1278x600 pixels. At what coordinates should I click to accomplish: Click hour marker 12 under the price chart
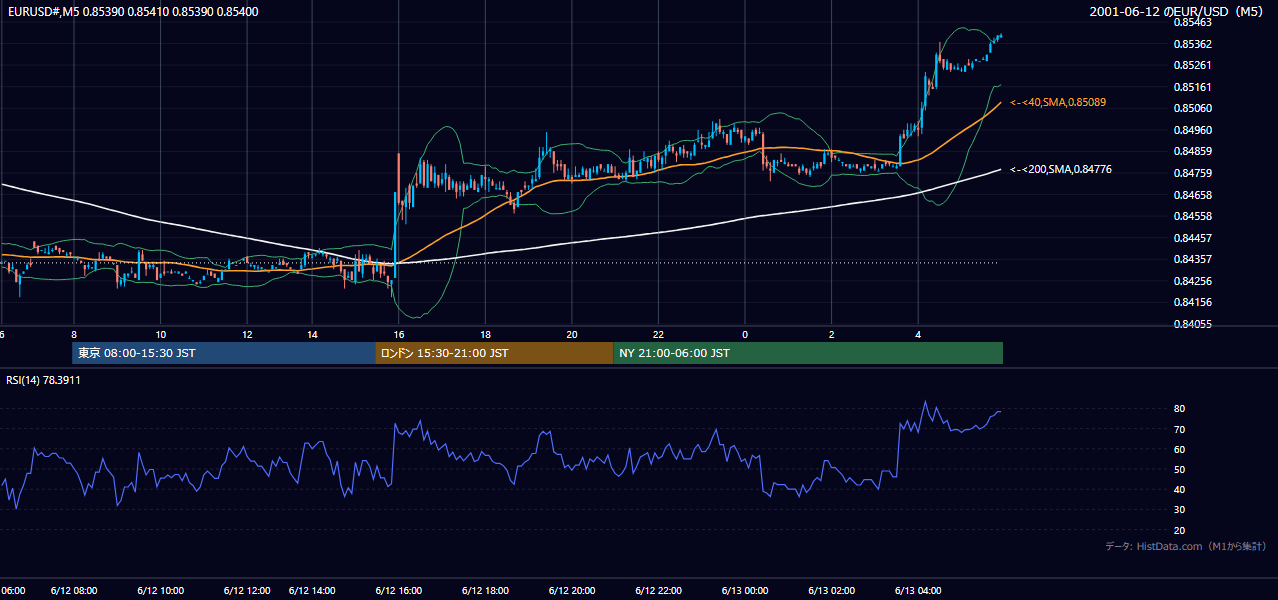(x=247, y=334)
